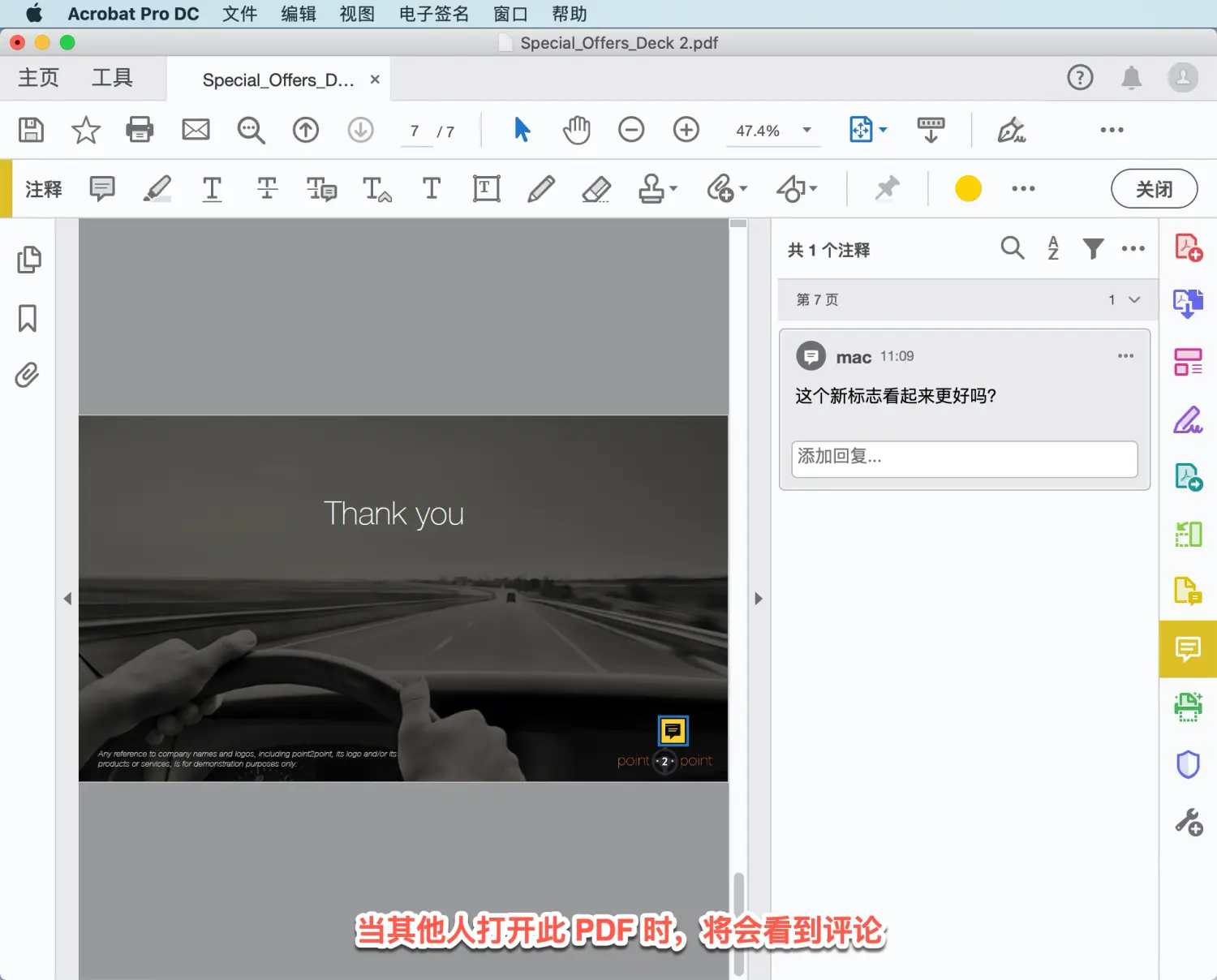Select the text box tool
Screen dimensions: 1217x980
tap(487, 189)
